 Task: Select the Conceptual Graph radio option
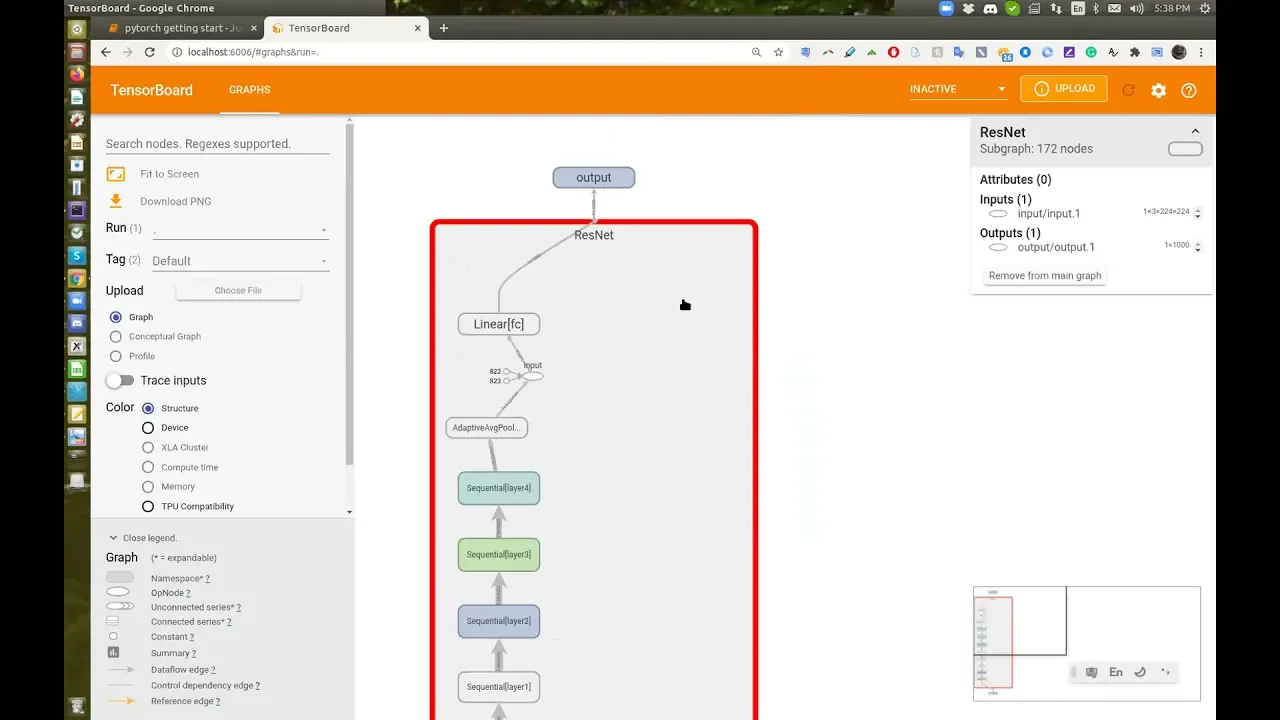pyautogui.click(x=116, y=337)
